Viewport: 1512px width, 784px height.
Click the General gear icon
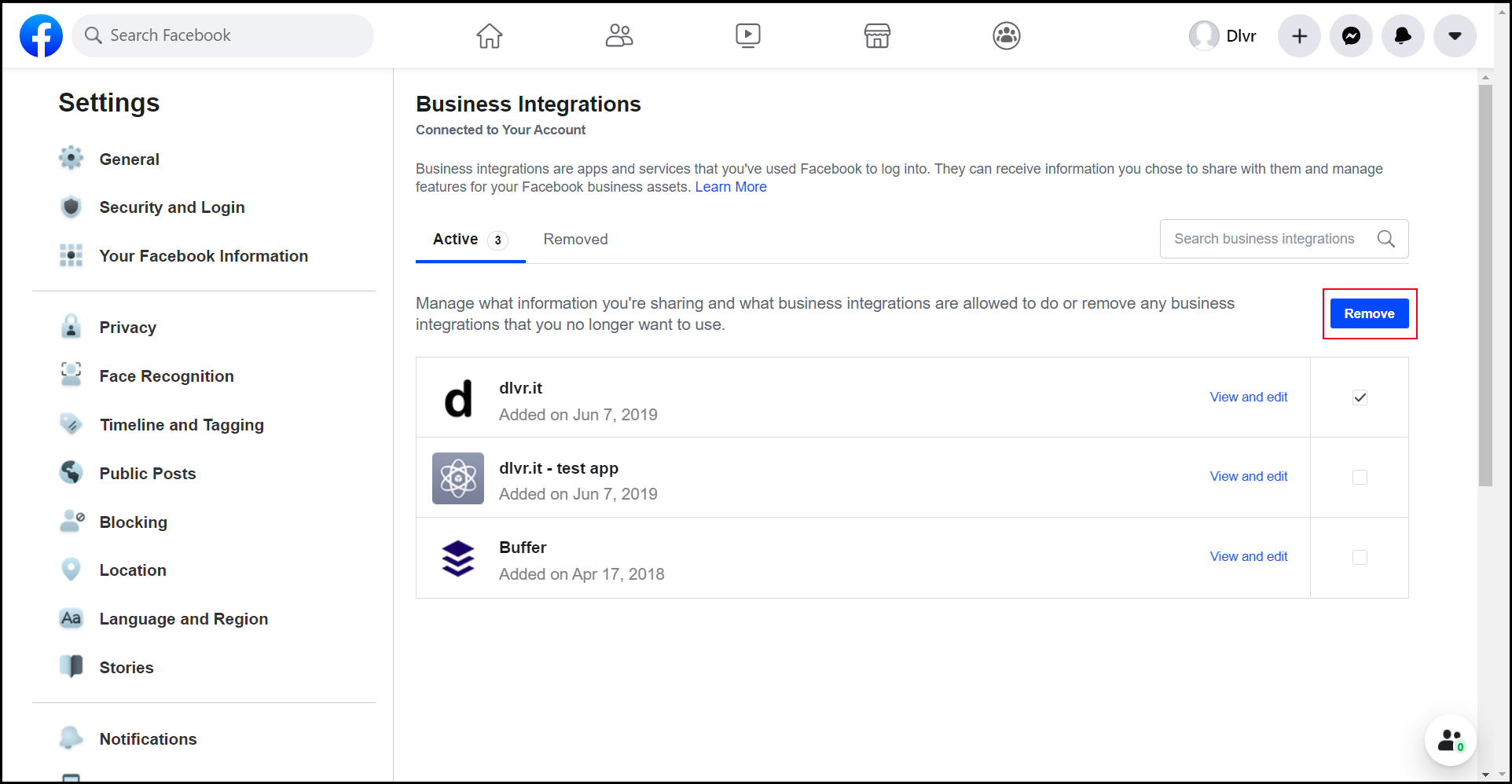pos(71,158)
